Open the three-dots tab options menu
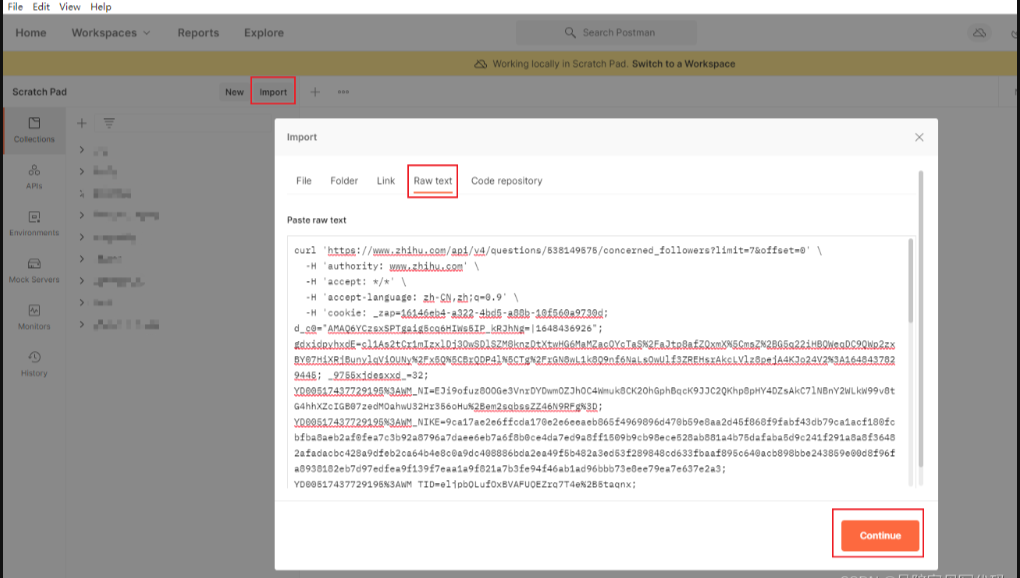1020x578 pixels. pyautogui.click(x=343, y=92)
